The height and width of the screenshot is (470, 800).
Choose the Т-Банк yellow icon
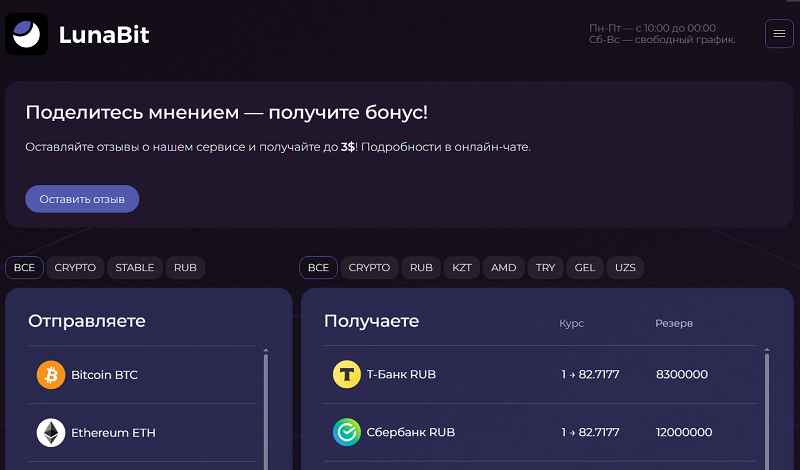[x=347, y=374]
